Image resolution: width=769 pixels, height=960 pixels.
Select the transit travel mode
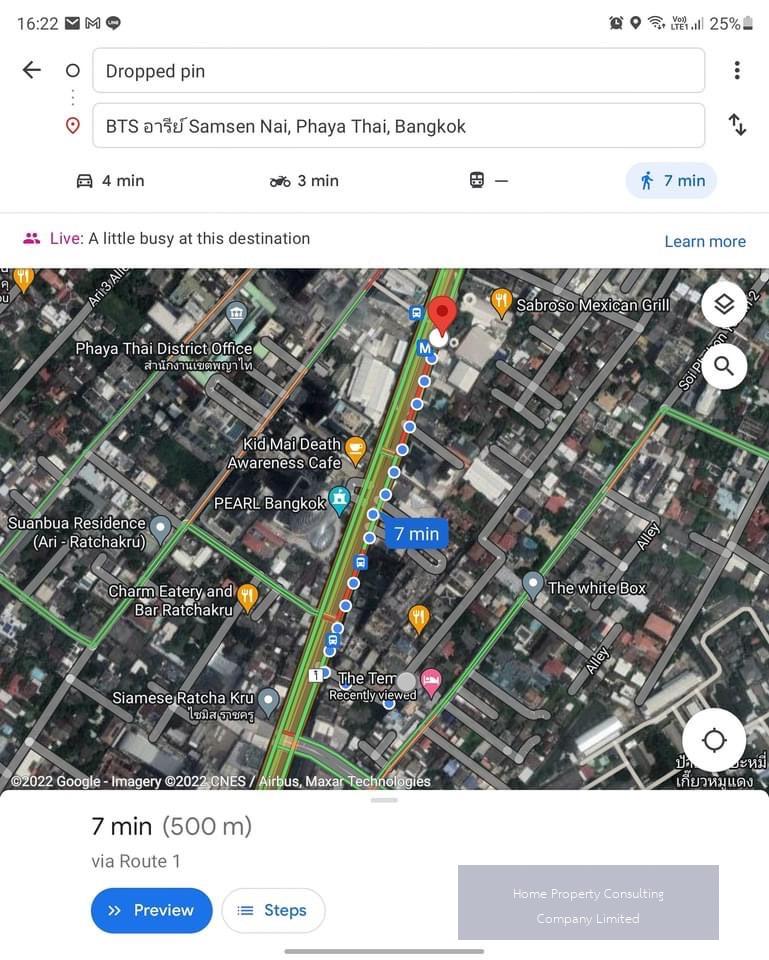point(489,181)
